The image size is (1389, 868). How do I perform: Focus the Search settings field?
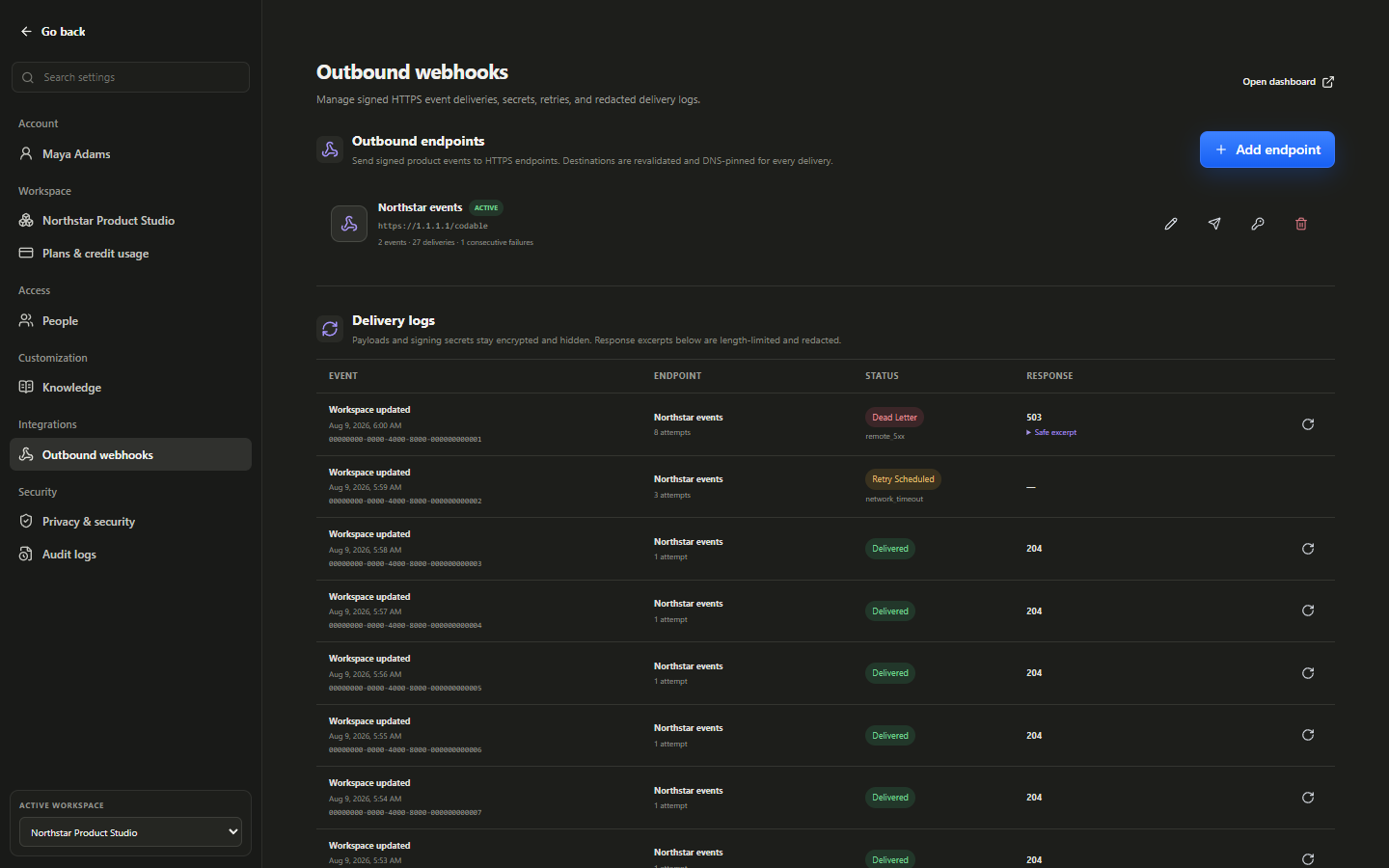[130, 77]
